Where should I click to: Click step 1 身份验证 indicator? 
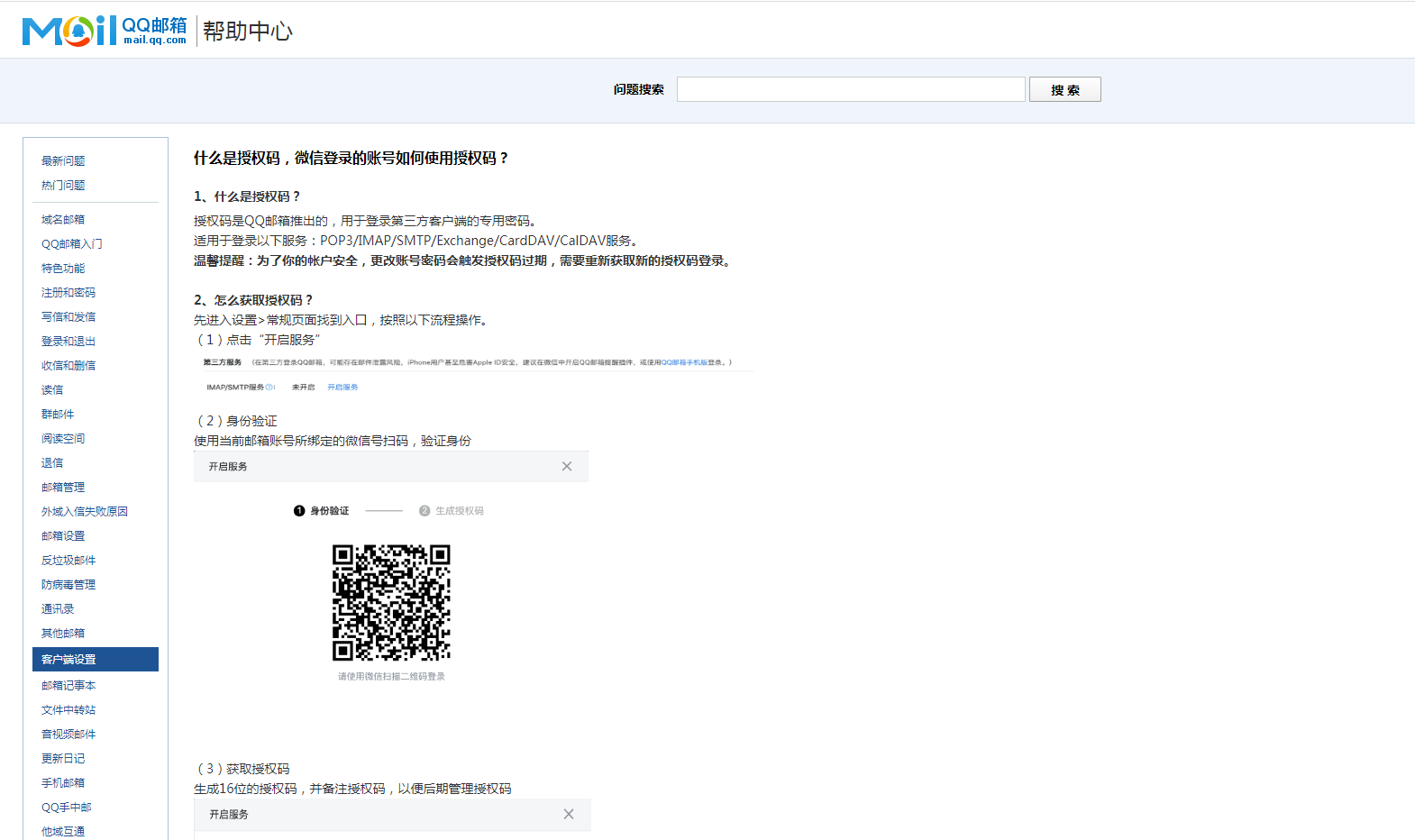tap(322, 511)
